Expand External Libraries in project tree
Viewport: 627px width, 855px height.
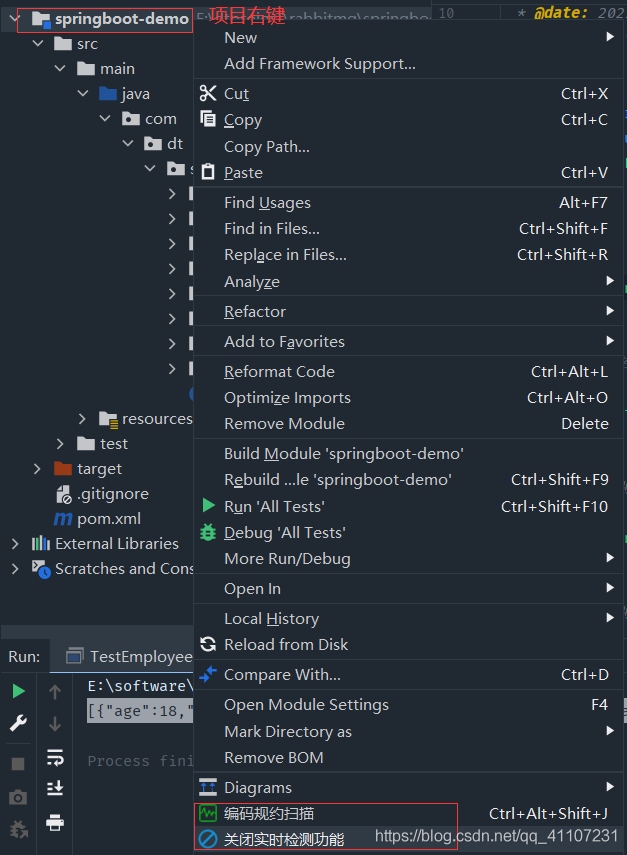[15, 544]
